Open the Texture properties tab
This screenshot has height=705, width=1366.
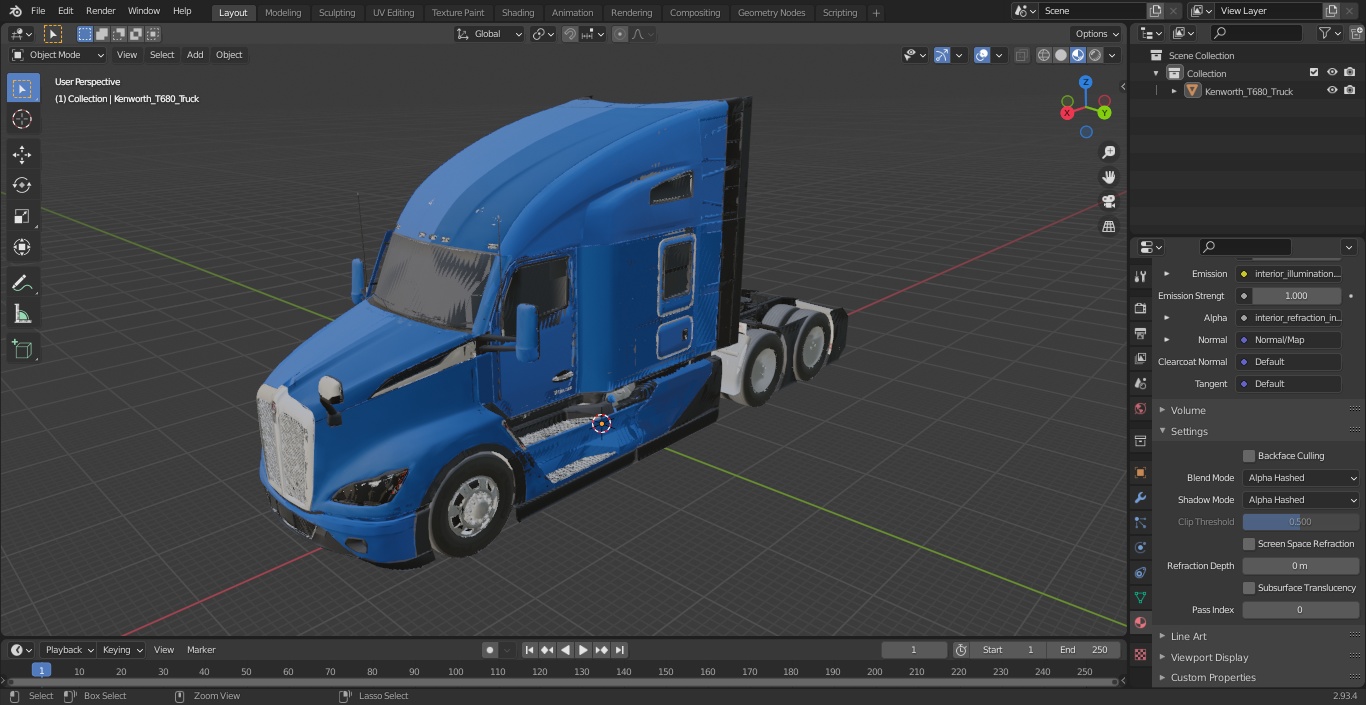point(1140,654)
